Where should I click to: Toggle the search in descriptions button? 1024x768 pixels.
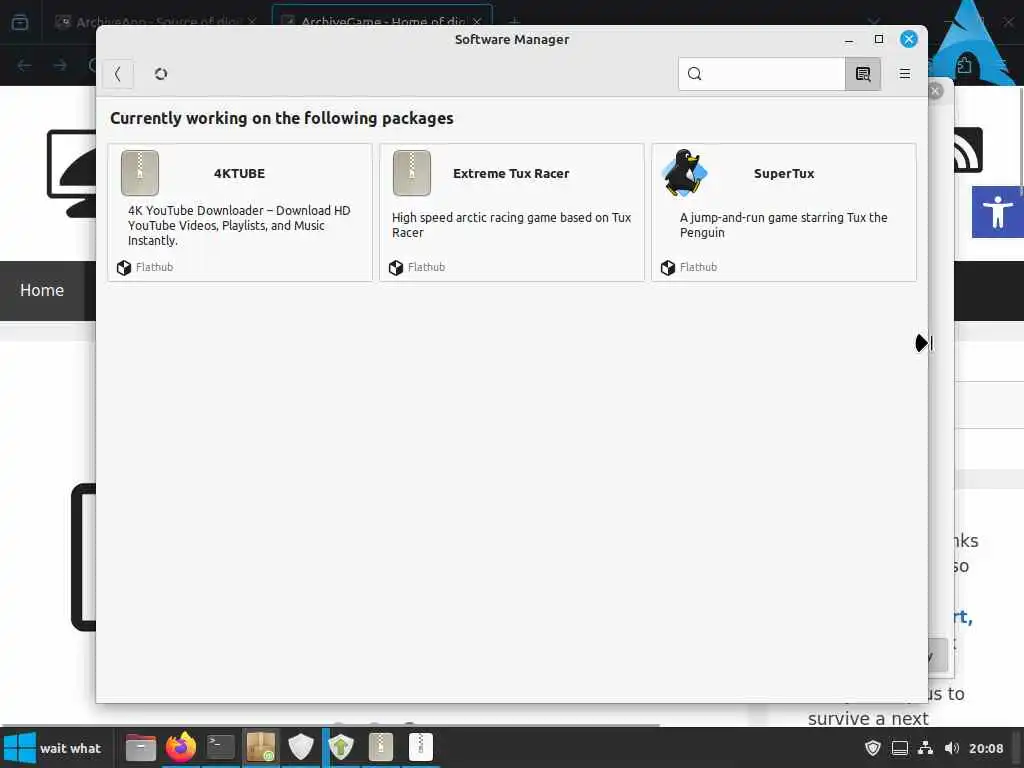pos(863,74)
